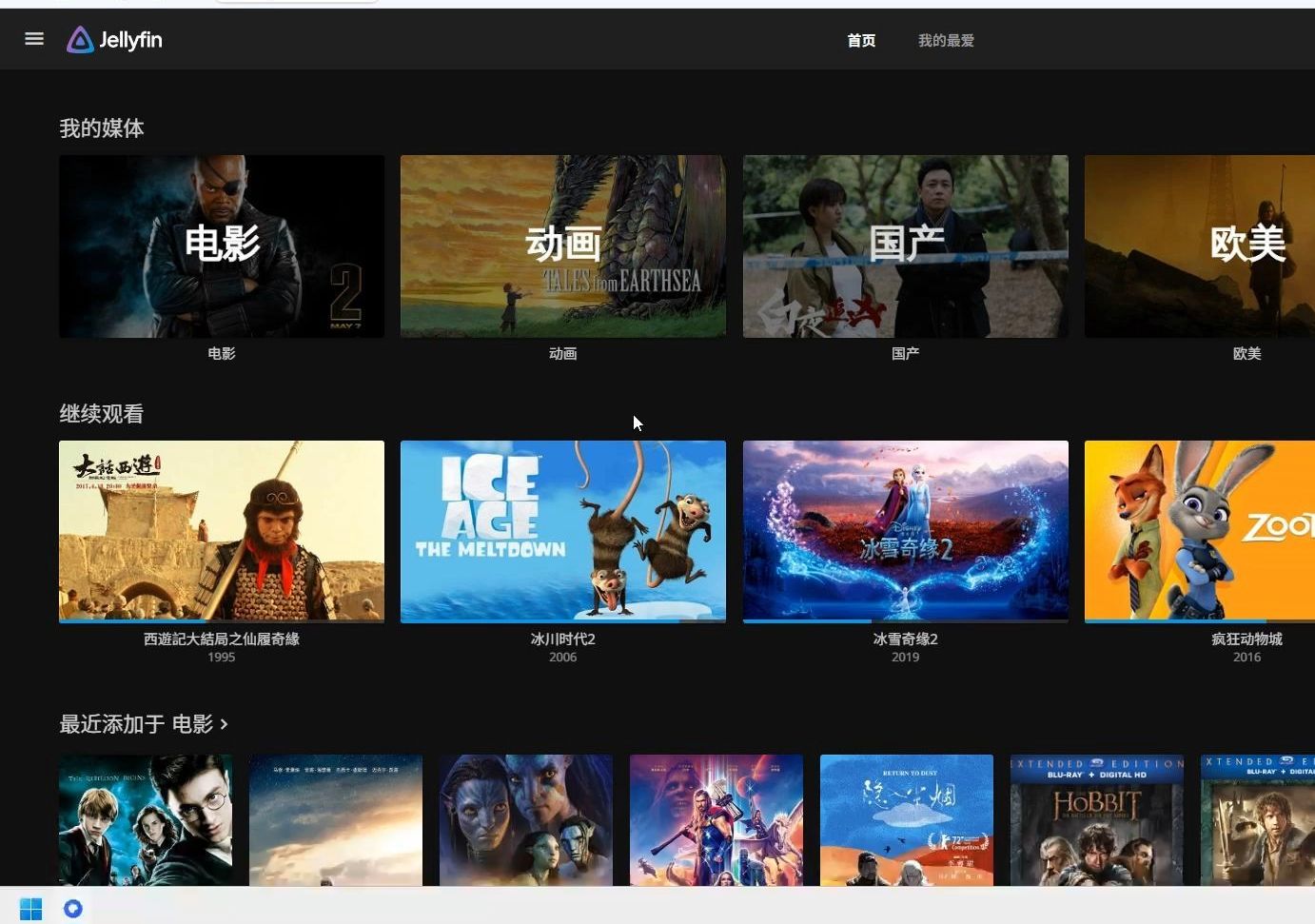Open the hamburger navigation menu

[34, 39]
